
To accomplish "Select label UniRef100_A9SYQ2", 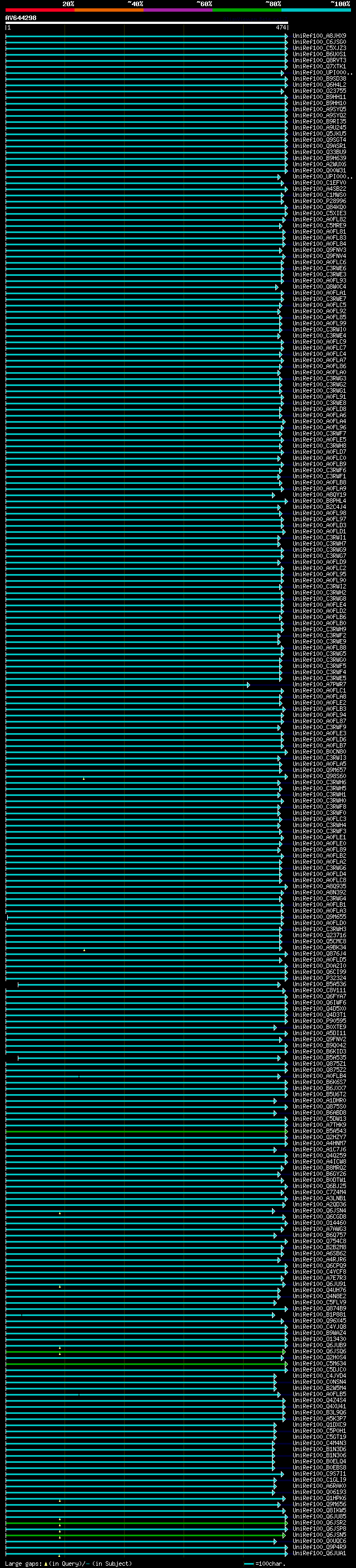I will point(319,115).
